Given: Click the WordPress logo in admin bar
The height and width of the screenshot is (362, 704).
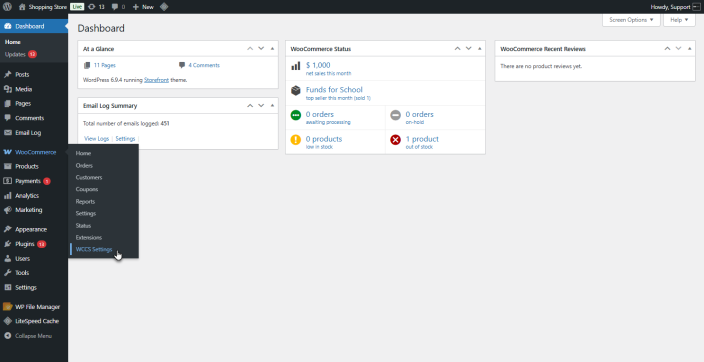Looking at the screenshot, I should (7, 7).
